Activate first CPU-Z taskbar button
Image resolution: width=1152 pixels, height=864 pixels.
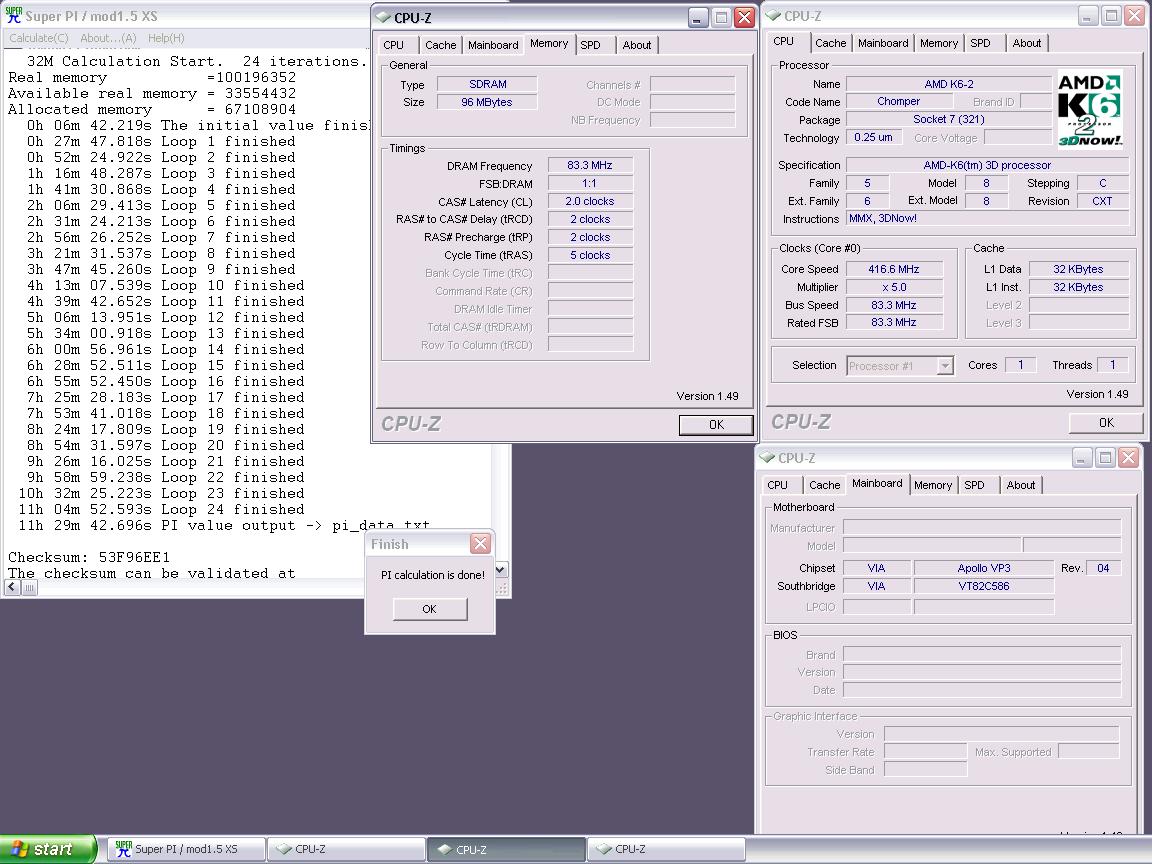coord(345,849)
